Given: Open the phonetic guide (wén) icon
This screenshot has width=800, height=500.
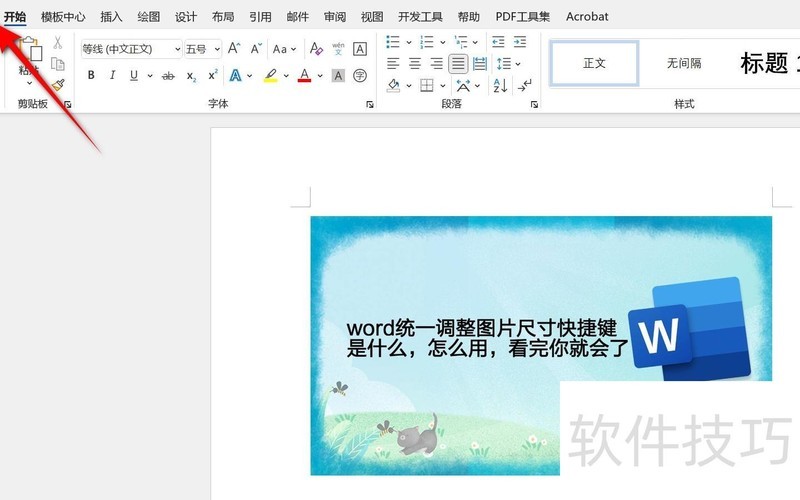Looking at the screenshot, I should click(x=338, y=48).
